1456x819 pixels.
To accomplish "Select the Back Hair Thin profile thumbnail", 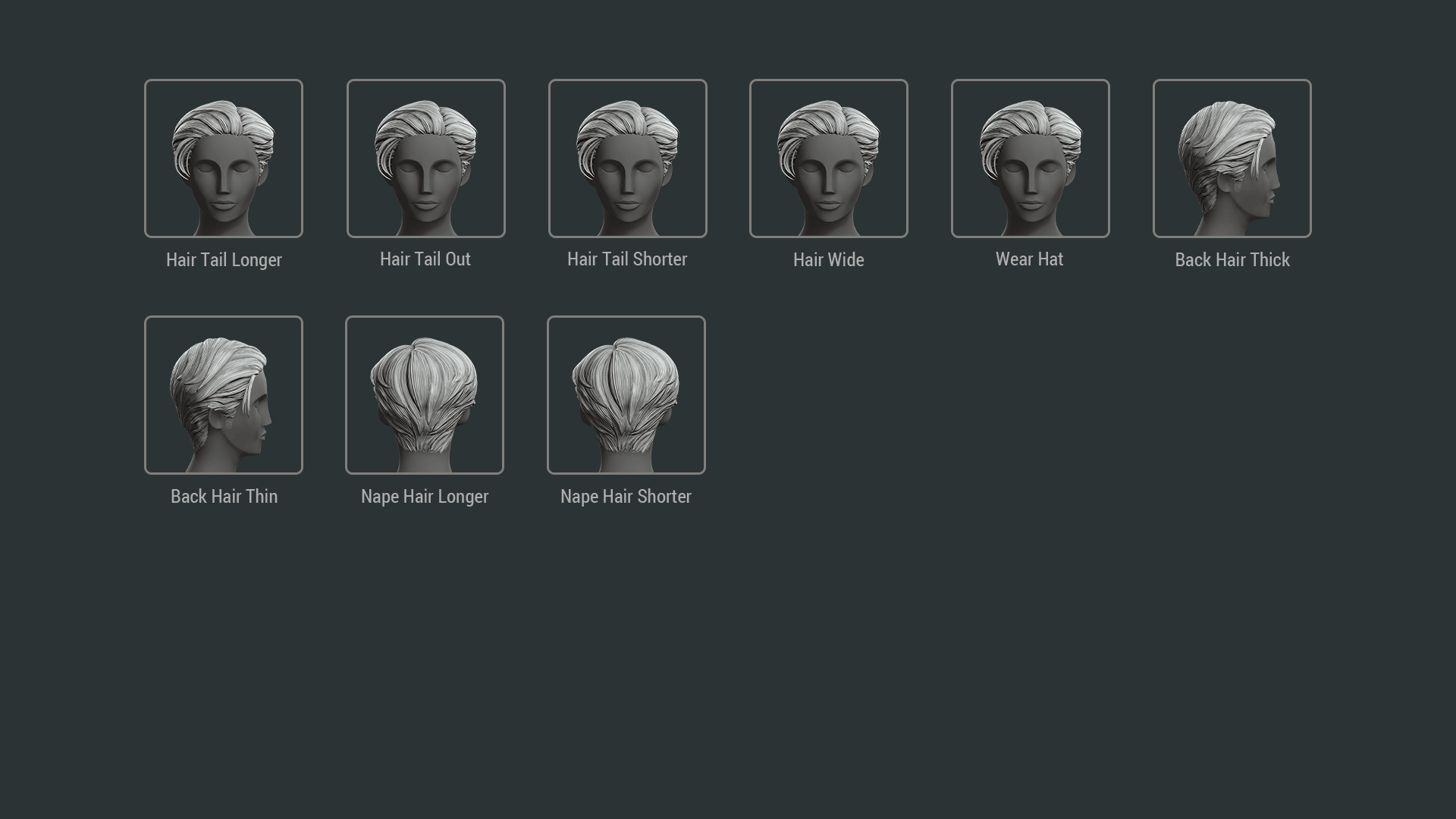I will (224, 395).
